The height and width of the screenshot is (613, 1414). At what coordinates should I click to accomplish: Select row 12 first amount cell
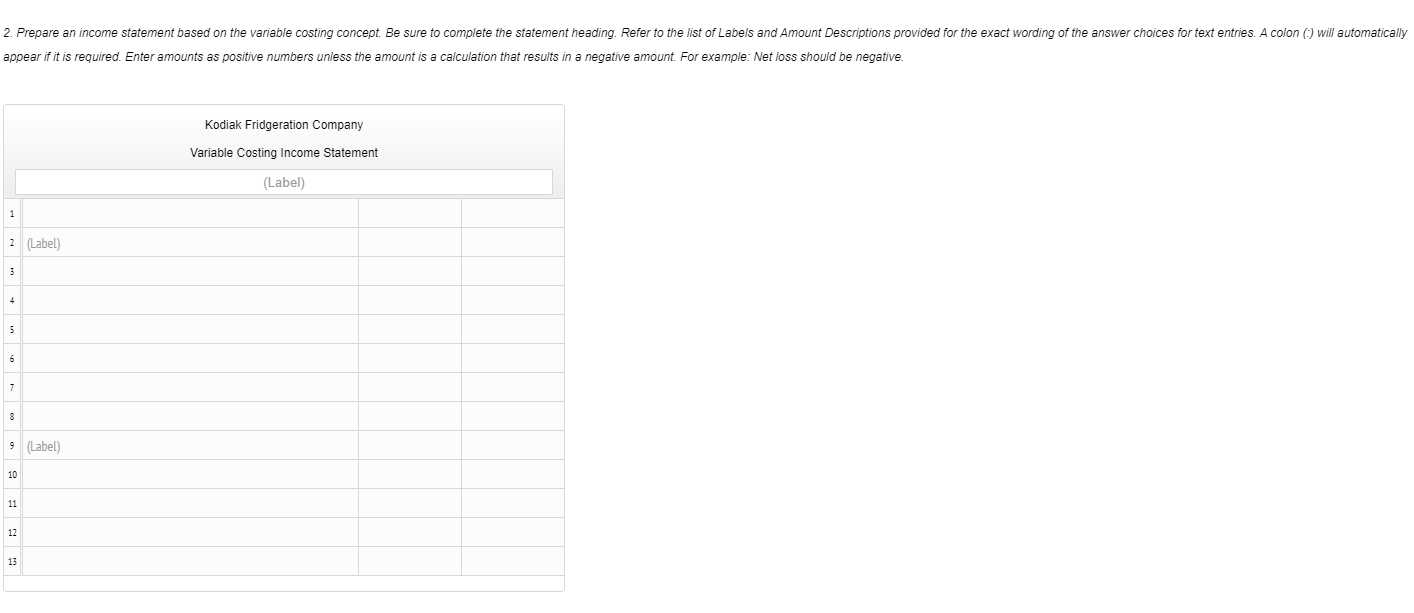(410, 532)
